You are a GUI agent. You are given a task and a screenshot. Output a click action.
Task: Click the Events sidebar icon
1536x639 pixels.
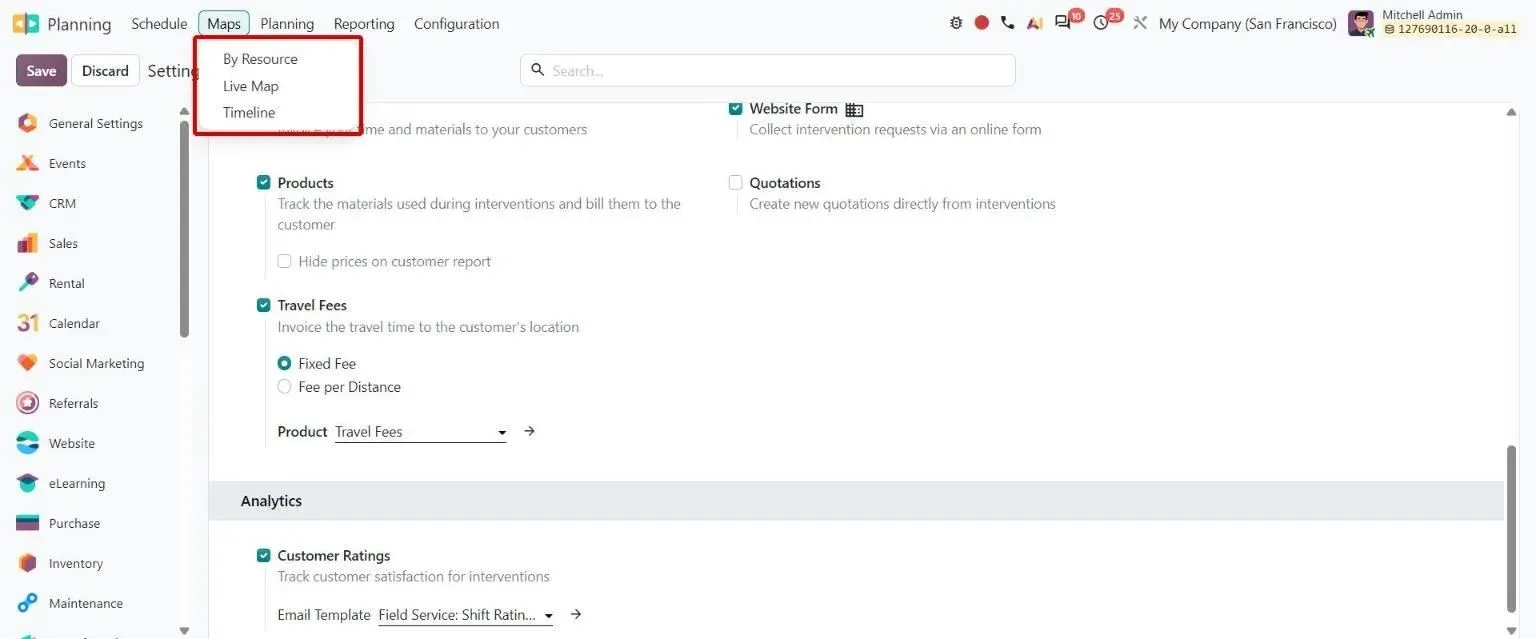pyautogui.click(x=28, y=164)
